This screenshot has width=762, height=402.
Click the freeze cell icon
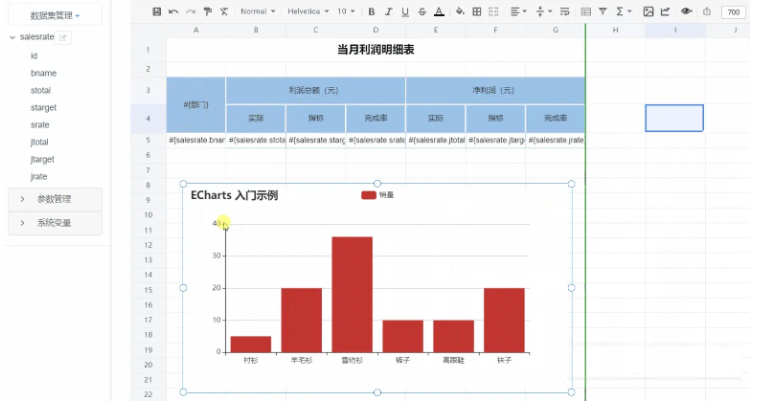(586, 12)
